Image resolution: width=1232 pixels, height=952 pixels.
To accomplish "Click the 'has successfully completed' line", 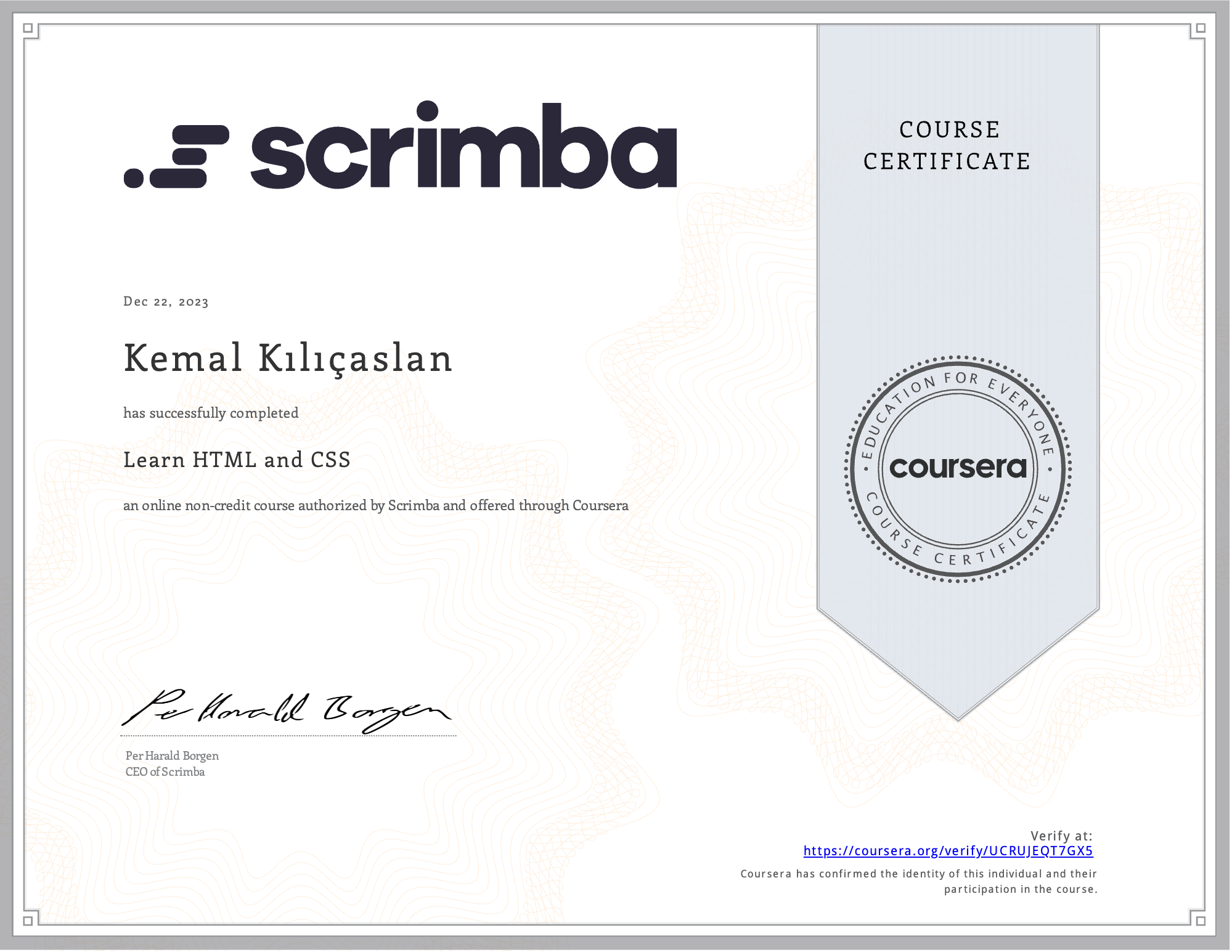I will pyautogui.click(x=211, y=413).
